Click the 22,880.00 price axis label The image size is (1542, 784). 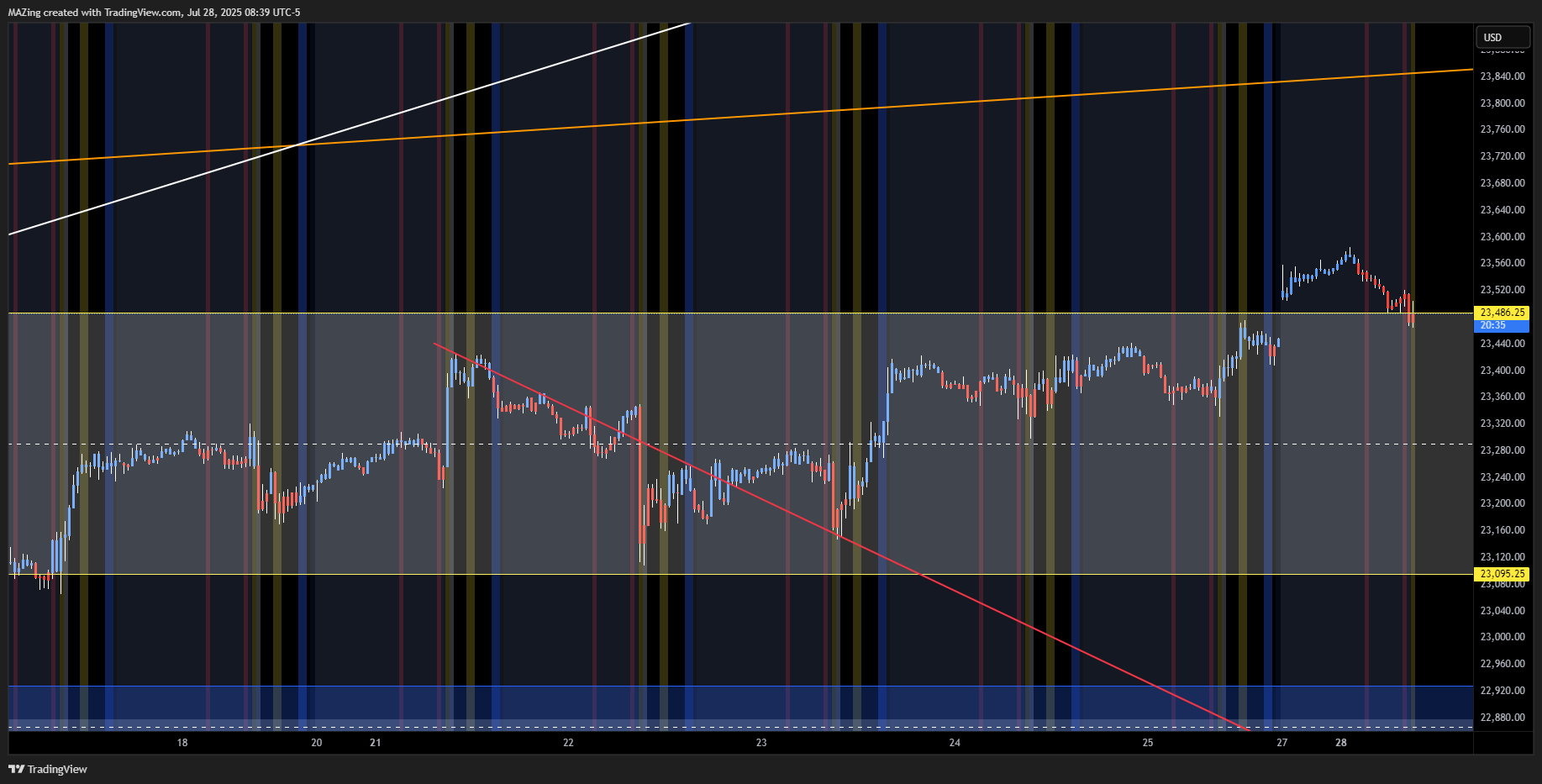[1503, 718]
